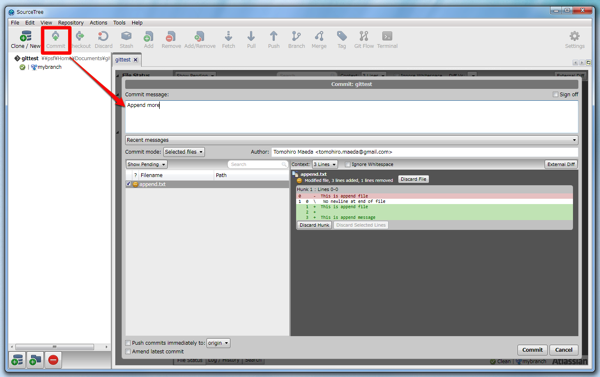The height and width of the screenshot is (377, 600).
Task: Click the Discard toolbar icon
Action: tap(103, 39)
